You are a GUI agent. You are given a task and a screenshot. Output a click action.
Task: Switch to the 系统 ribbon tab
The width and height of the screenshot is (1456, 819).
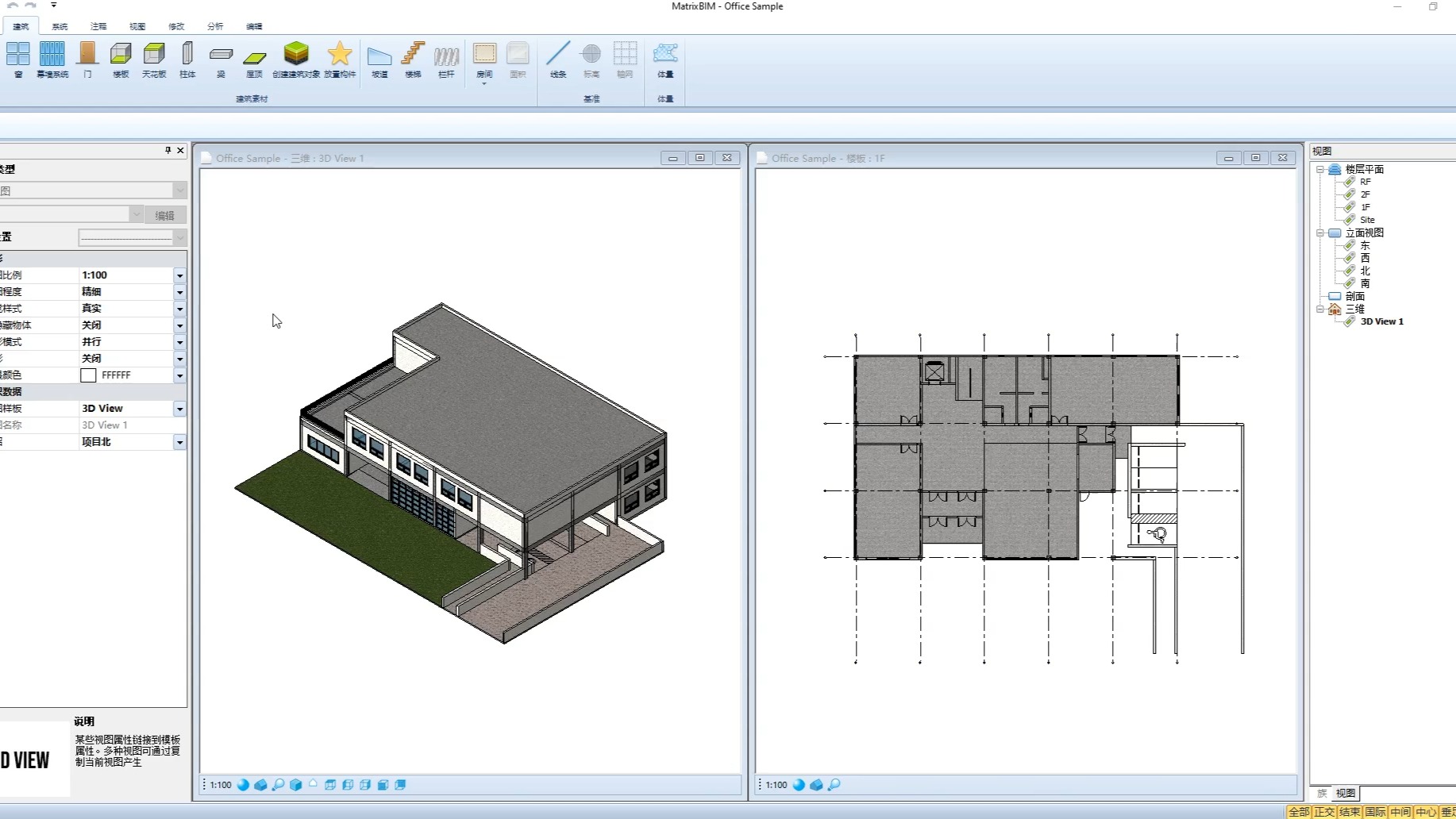point(60,26)
